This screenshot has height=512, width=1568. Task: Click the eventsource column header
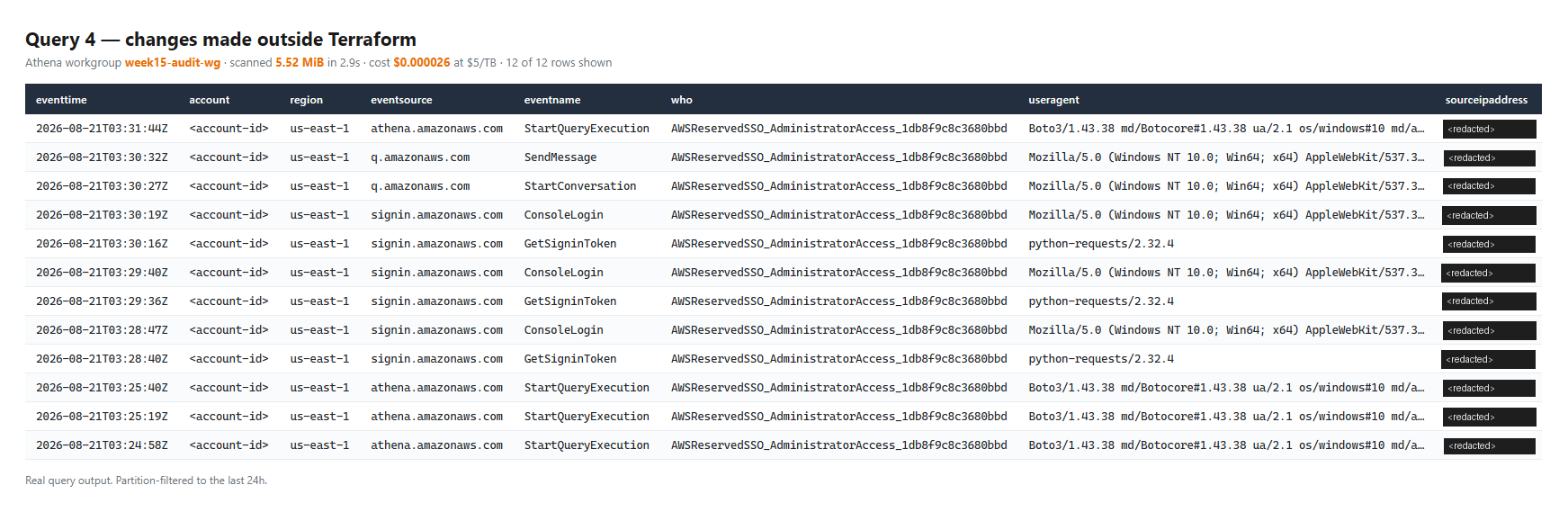click(401, 100)
